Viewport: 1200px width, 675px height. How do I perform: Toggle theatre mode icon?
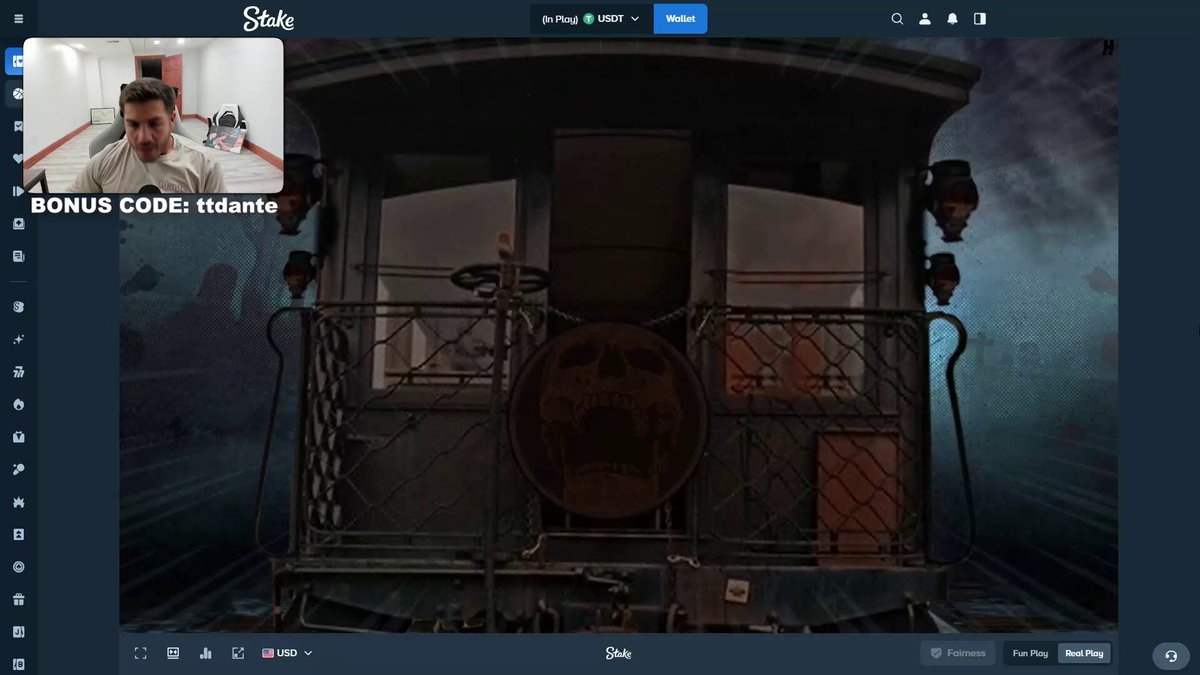(173, 653)
